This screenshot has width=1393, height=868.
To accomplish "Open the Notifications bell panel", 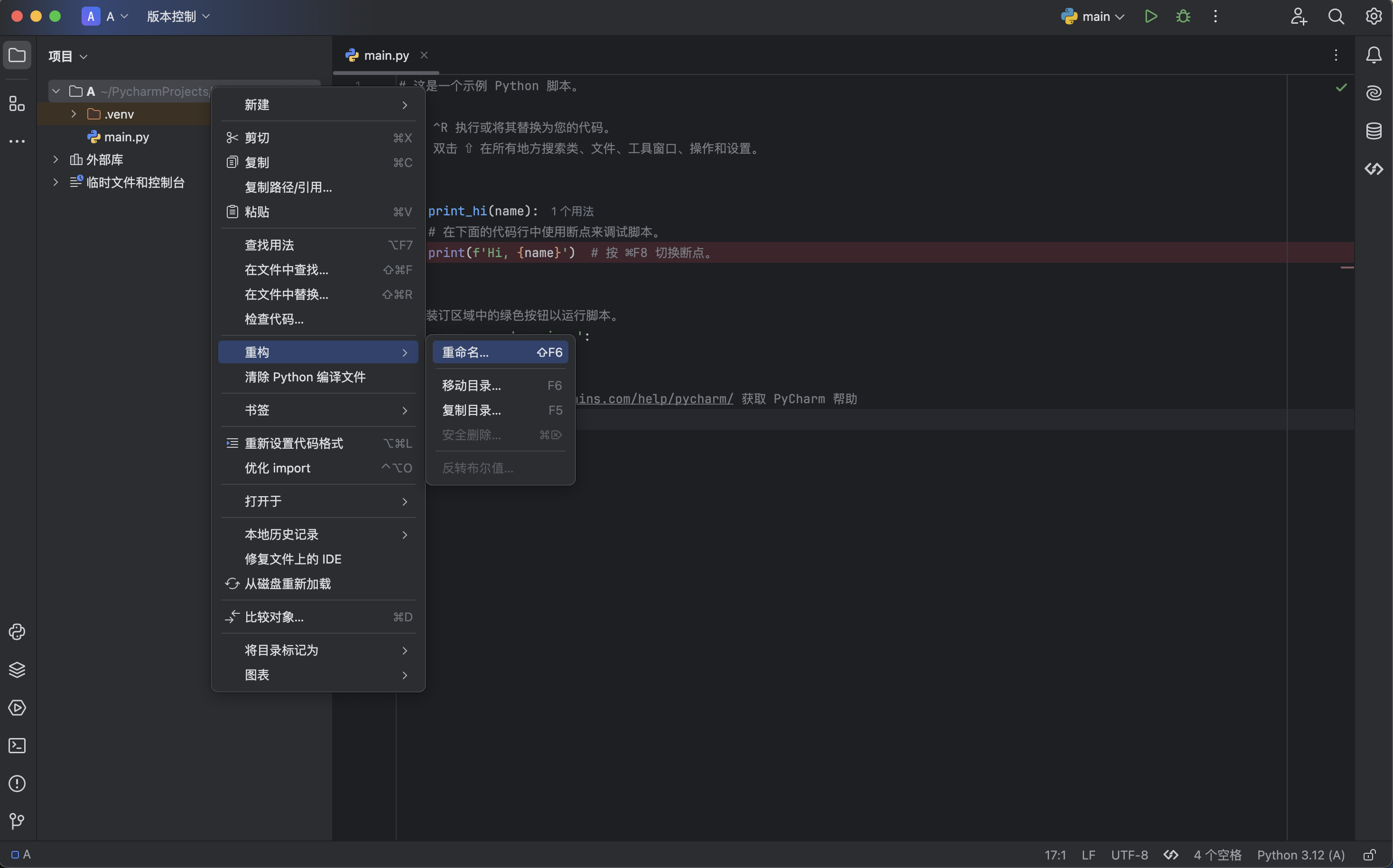I will (x=1374, y=55).
